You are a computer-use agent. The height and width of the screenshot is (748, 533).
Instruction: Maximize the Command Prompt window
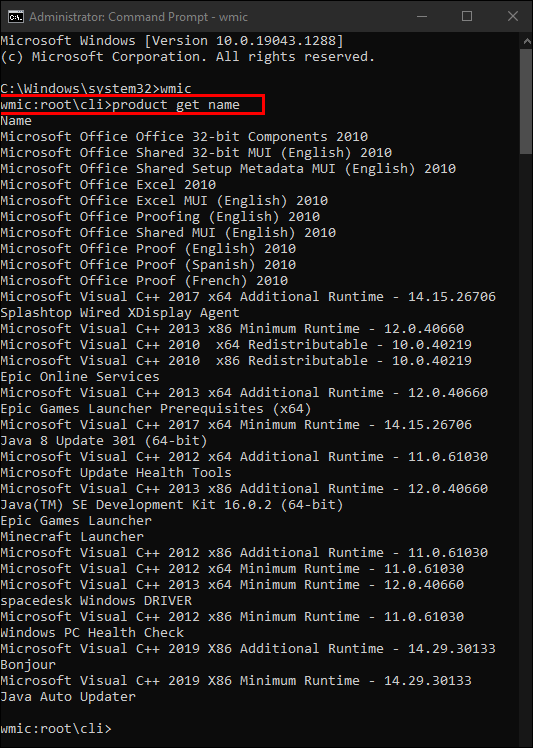coord(467,16)
